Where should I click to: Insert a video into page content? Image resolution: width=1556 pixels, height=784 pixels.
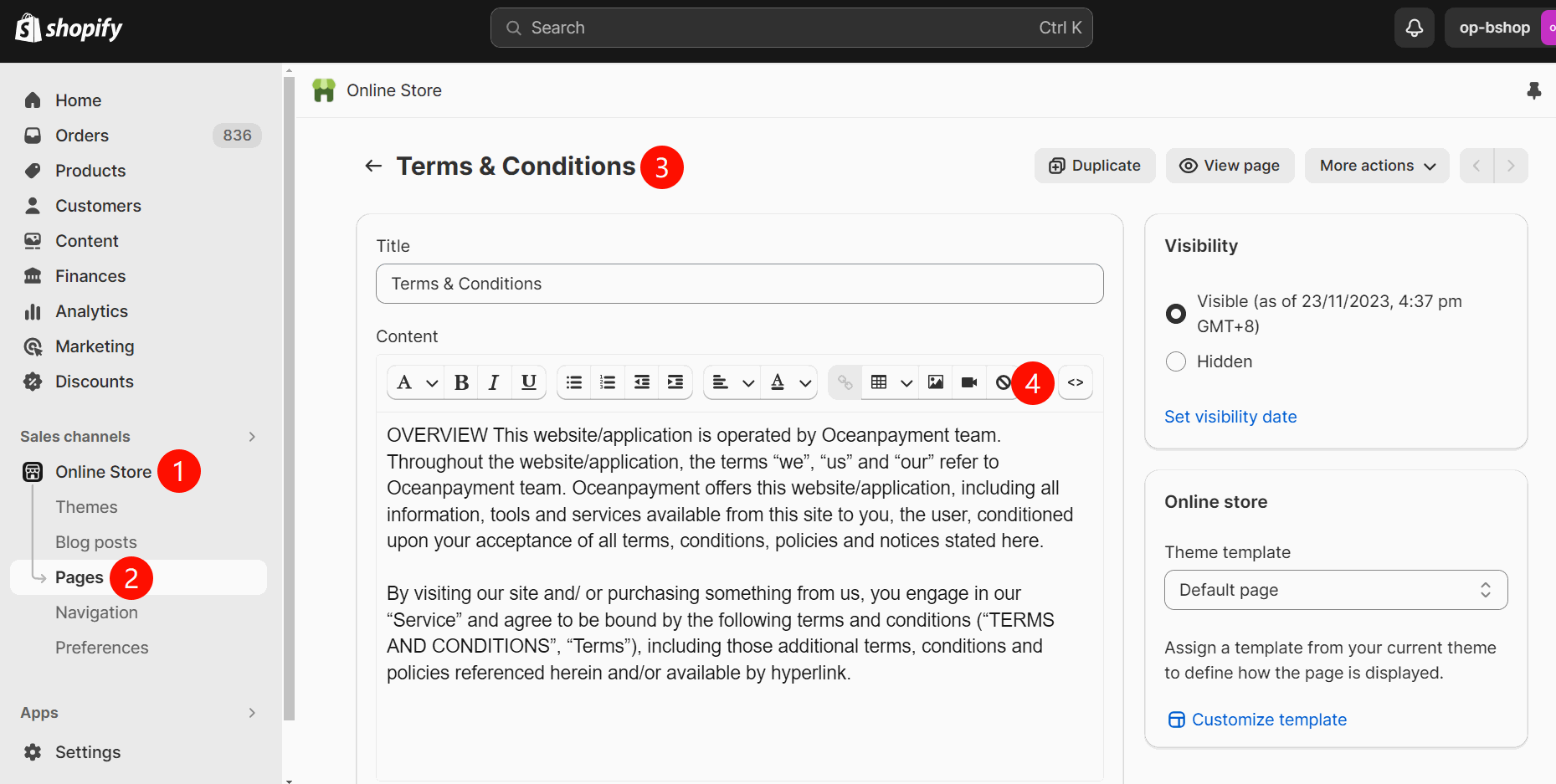click(x=969, y=382)
